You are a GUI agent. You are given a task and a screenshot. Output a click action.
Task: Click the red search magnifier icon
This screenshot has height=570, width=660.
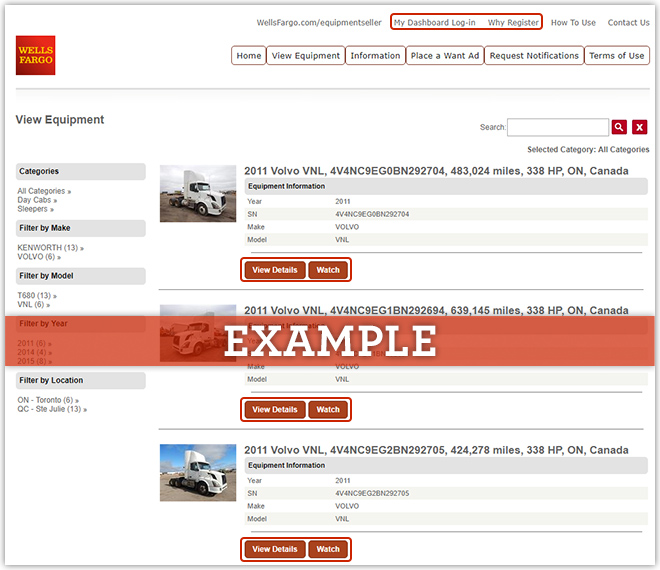pyautogui.click(x=619, y=127)
